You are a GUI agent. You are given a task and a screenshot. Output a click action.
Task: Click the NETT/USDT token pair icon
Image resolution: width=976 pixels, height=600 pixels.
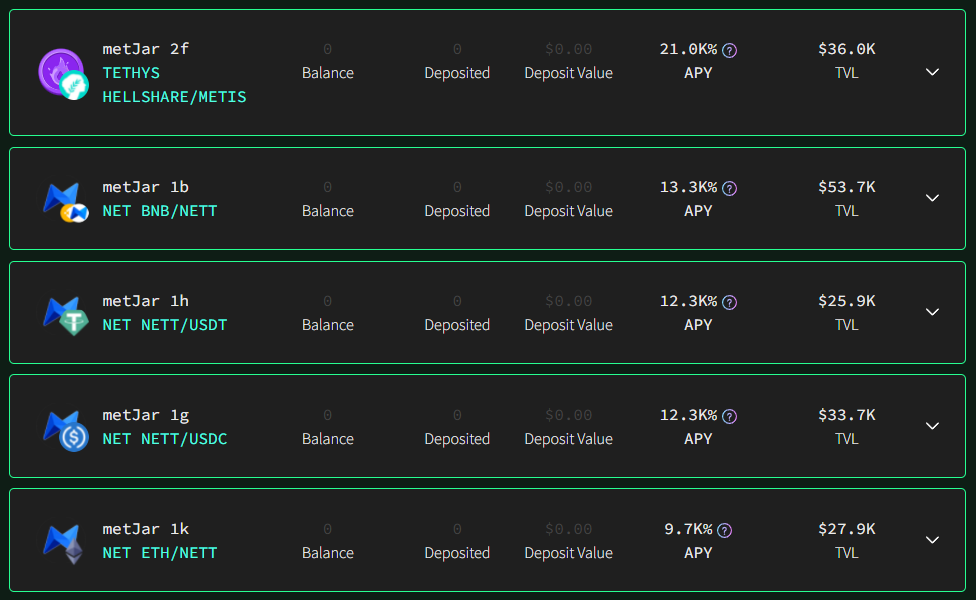coord(65,316)
